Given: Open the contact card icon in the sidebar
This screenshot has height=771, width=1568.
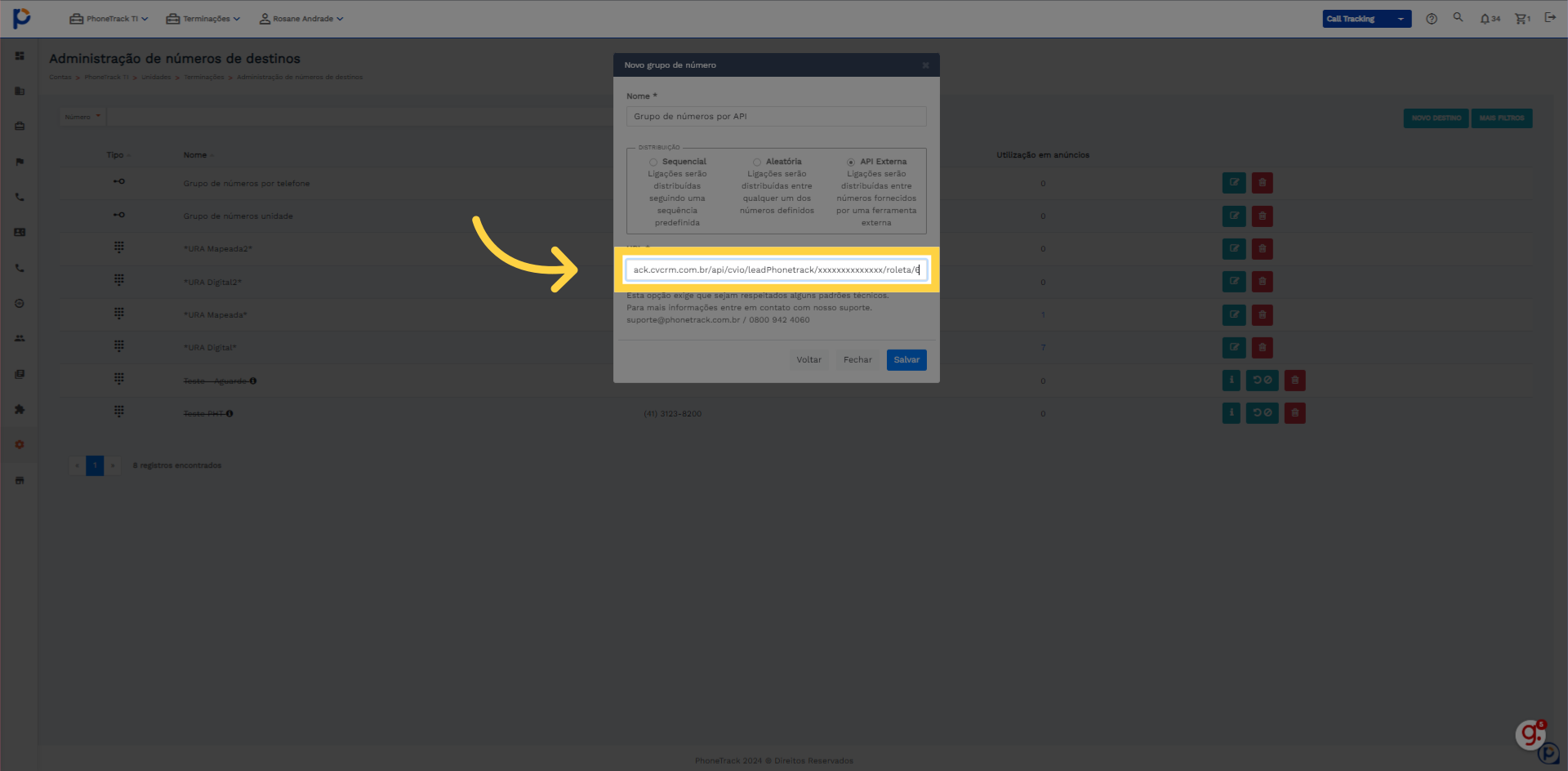Looking at the screenshot, I should coord(20,232).
